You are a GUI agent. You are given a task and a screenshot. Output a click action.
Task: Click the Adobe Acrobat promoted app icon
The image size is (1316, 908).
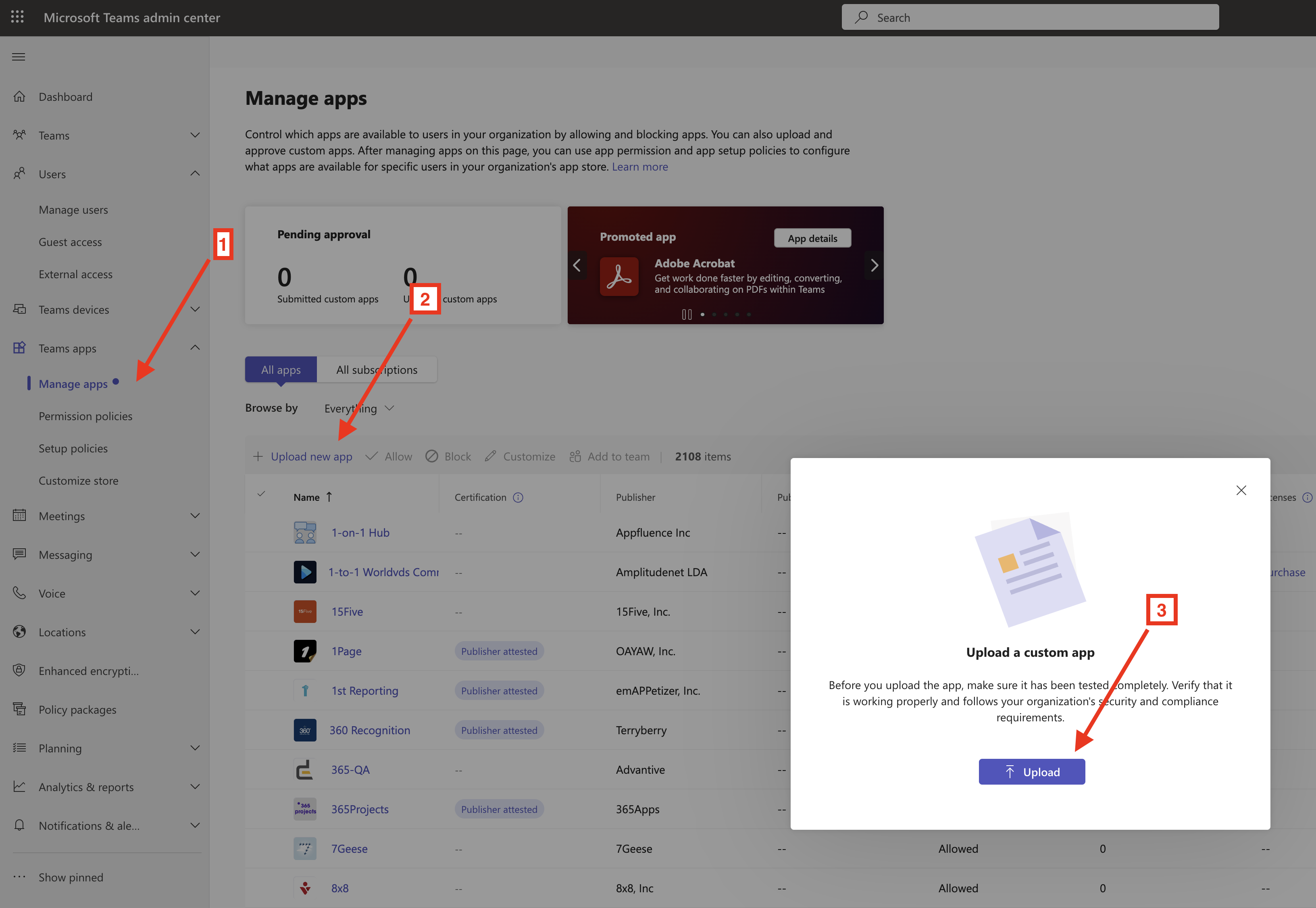618,277
